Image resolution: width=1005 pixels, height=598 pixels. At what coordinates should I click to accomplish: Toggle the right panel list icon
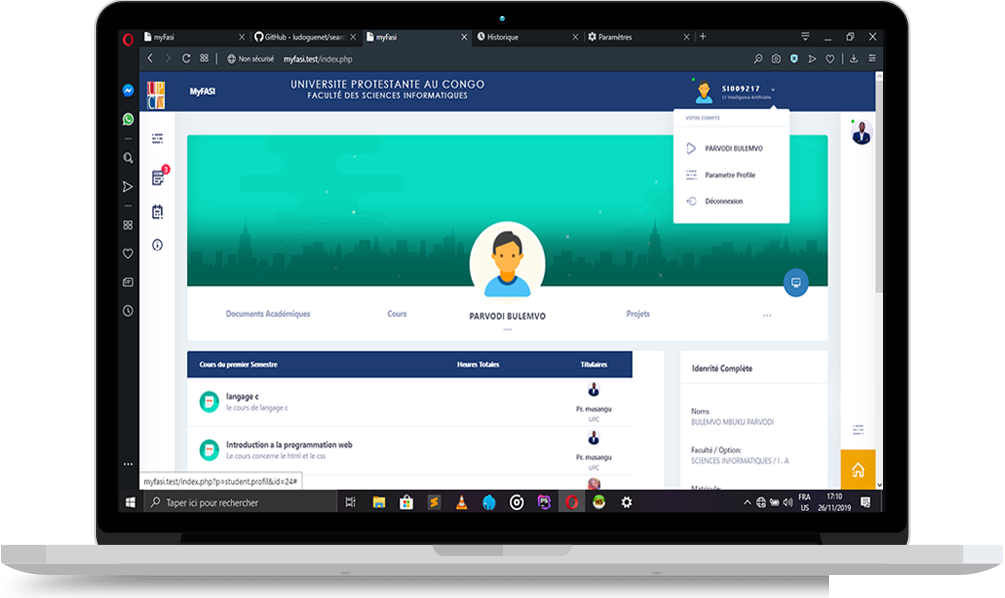coord(857,429)
